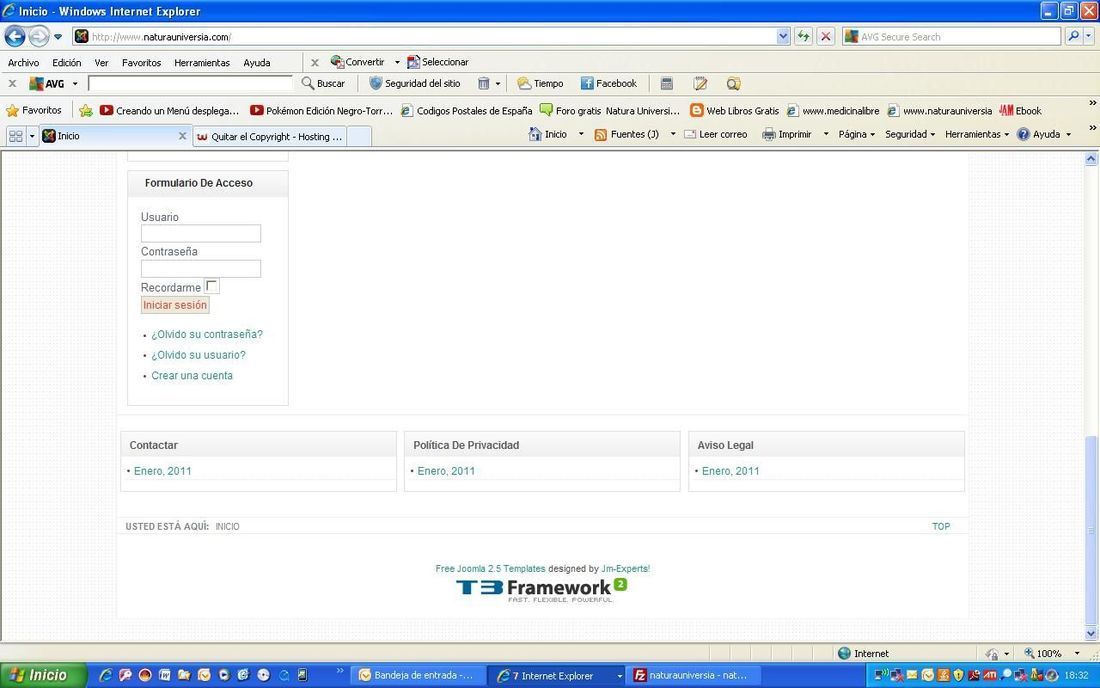Click the address bar URL field
Screen dimensions: 1100x688
[424, 36]
